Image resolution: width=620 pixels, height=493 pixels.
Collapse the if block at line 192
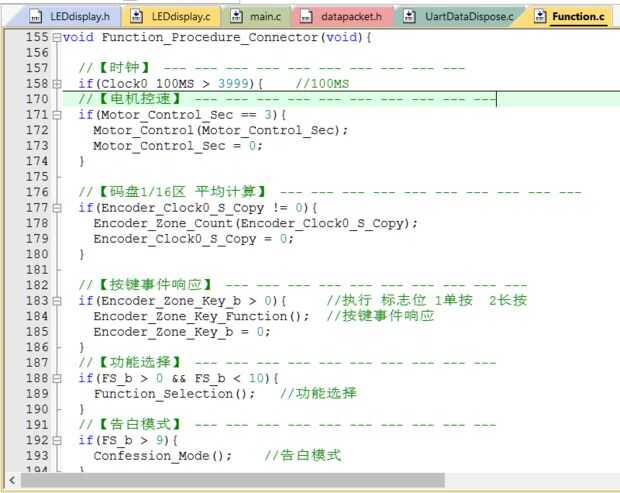(57, 440)
